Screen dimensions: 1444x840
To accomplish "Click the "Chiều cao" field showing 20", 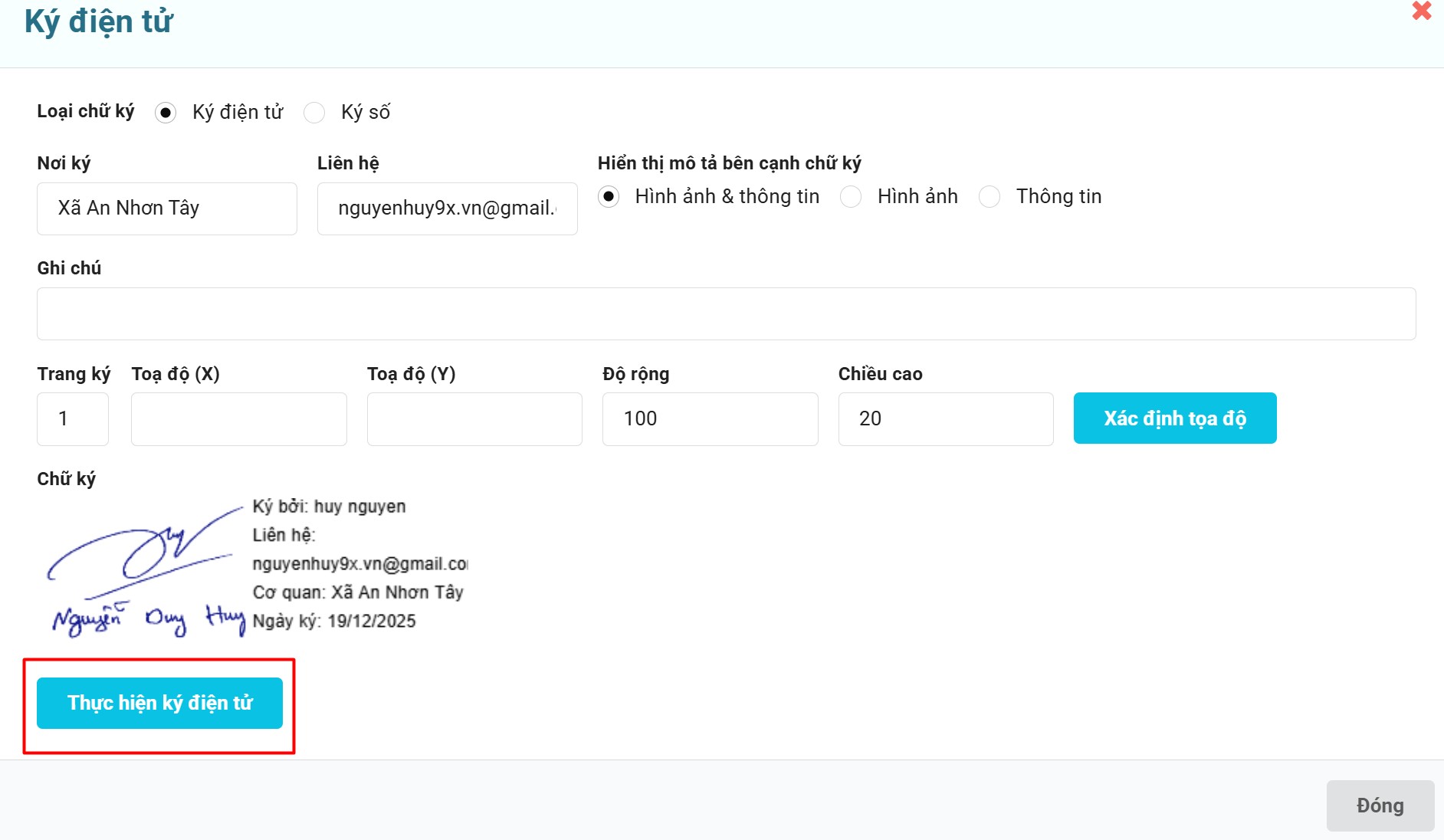I will click(x=945, y=418).
